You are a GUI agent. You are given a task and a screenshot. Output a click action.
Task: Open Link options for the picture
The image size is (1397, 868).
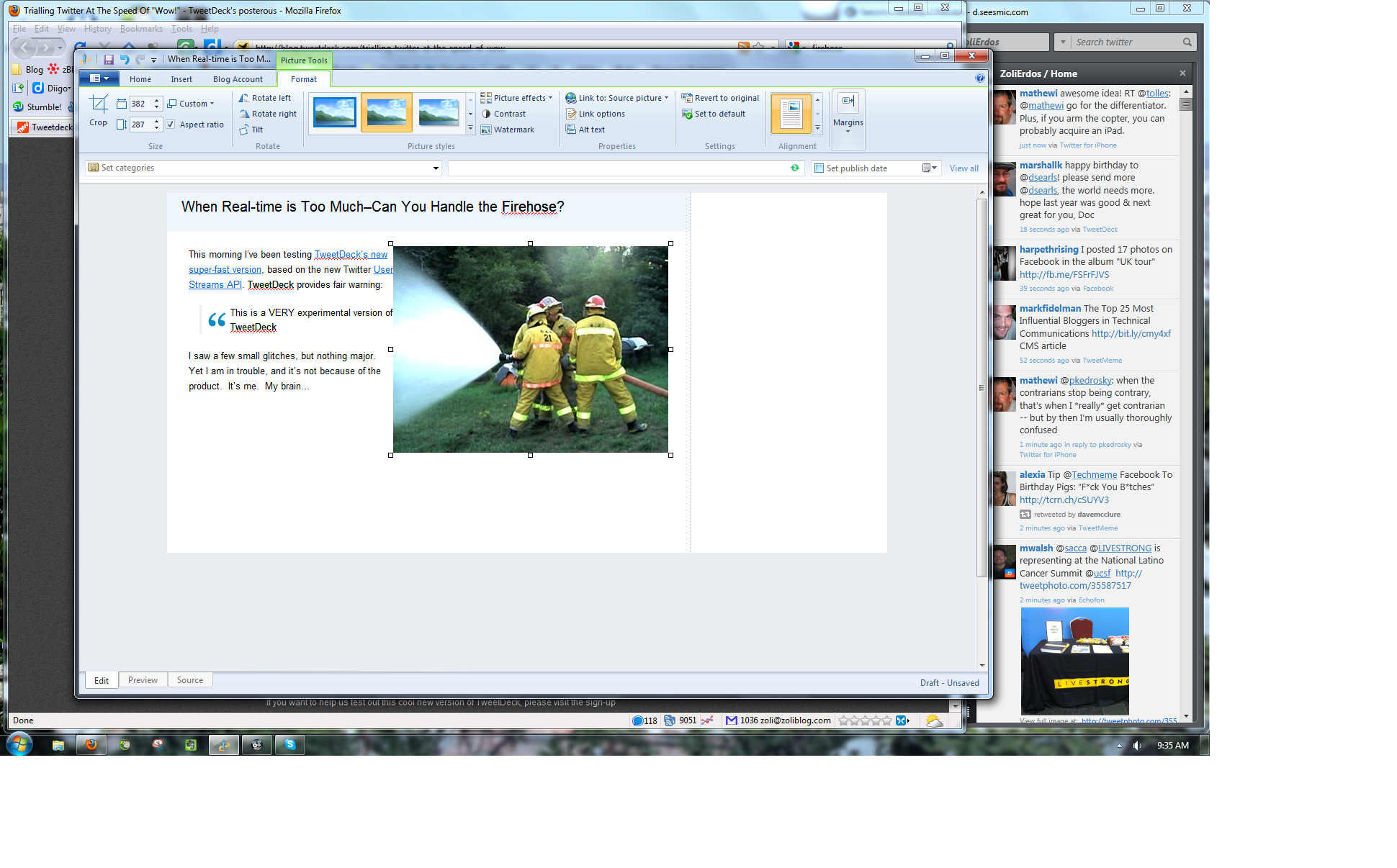[x=596, y=114]
